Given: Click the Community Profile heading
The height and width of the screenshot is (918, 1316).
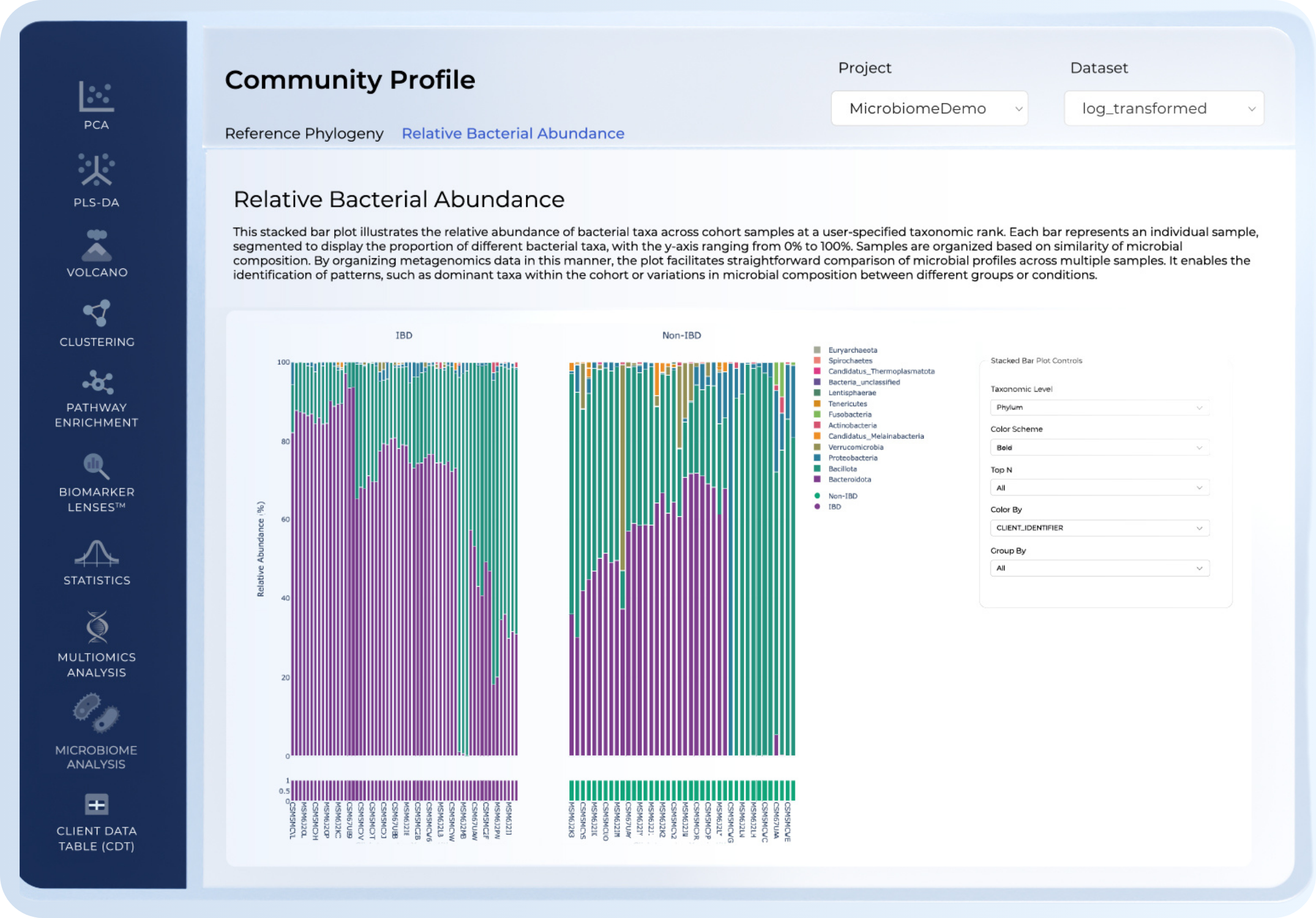Looking at the screenshot, I should [x=350, y=80].
